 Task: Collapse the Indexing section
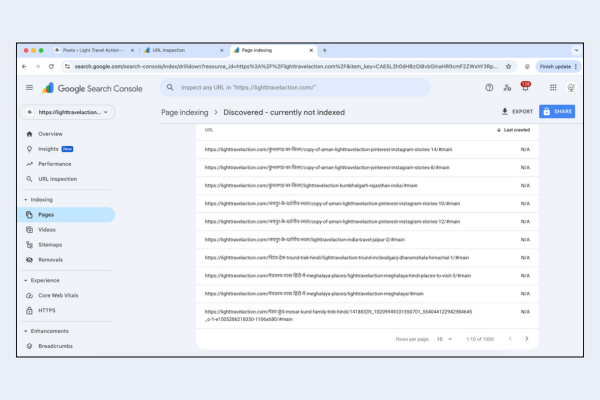pyautogui.click(x=24, y=199)
